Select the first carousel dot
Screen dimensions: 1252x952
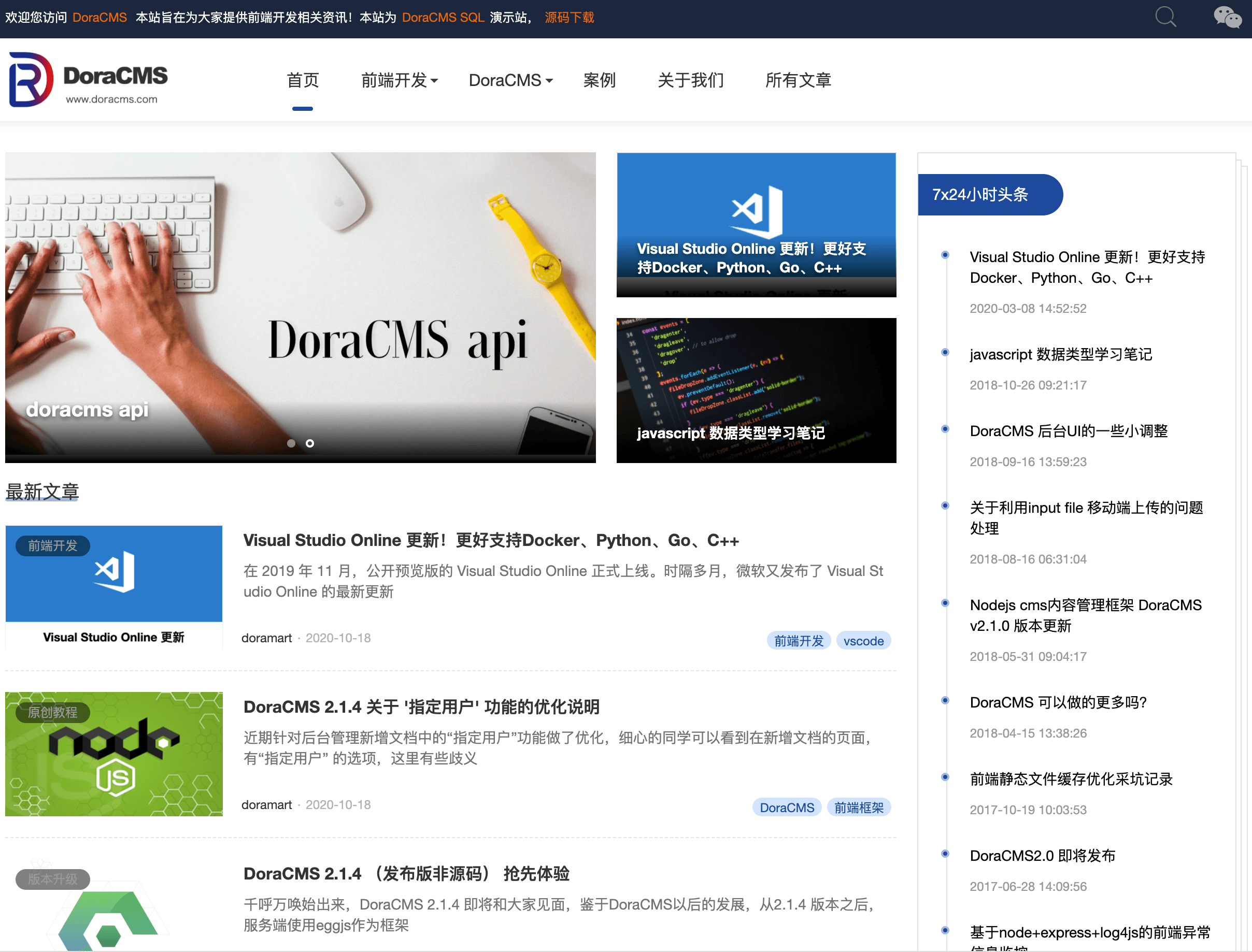click(x=291, y=443)
